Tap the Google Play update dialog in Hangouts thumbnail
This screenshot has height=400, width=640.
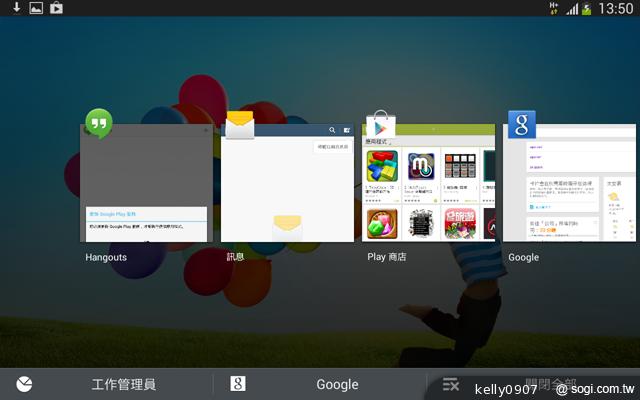click(147, 224)
